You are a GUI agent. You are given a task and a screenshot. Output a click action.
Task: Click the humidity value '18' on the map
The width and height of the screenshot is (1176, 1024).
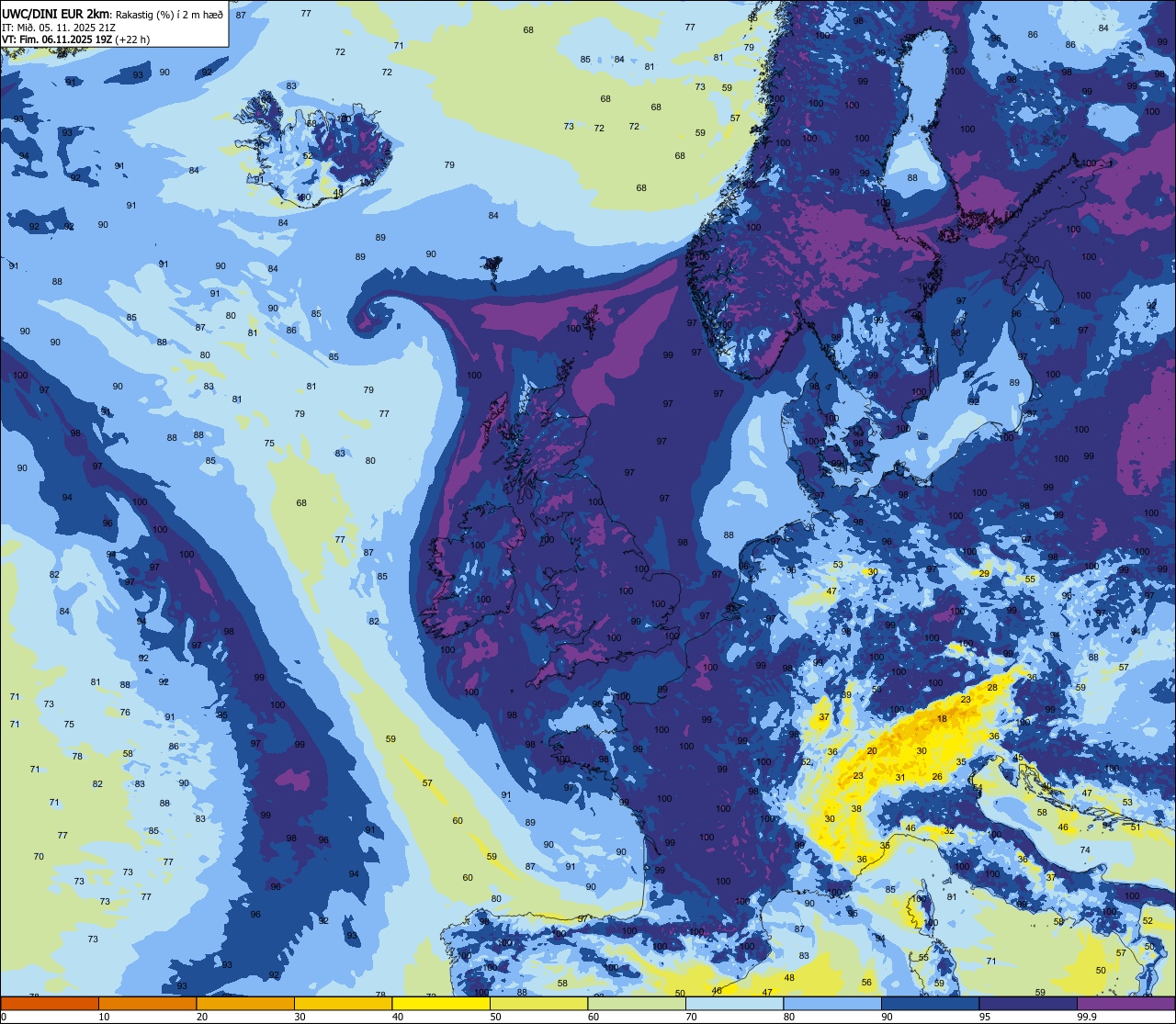(x=942, y=718)
